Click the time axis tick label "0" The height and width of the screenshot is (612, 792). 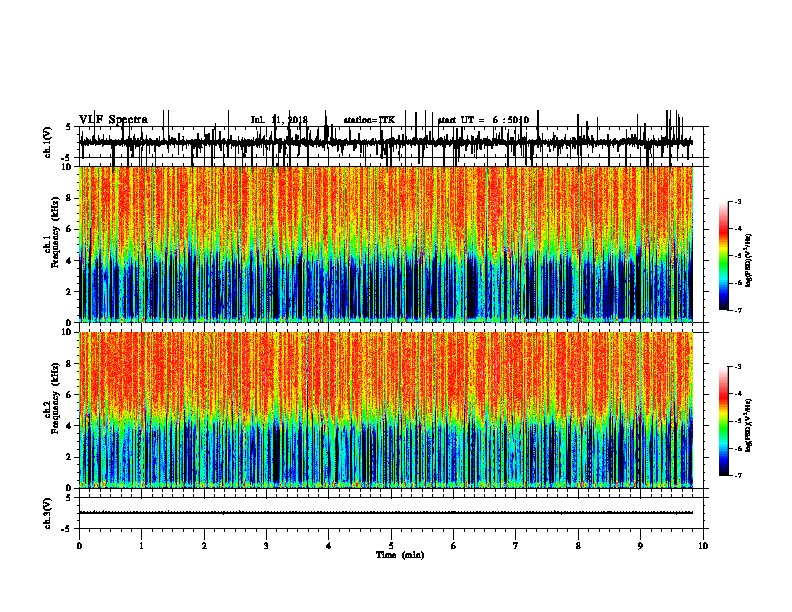(x=79, y=546)
